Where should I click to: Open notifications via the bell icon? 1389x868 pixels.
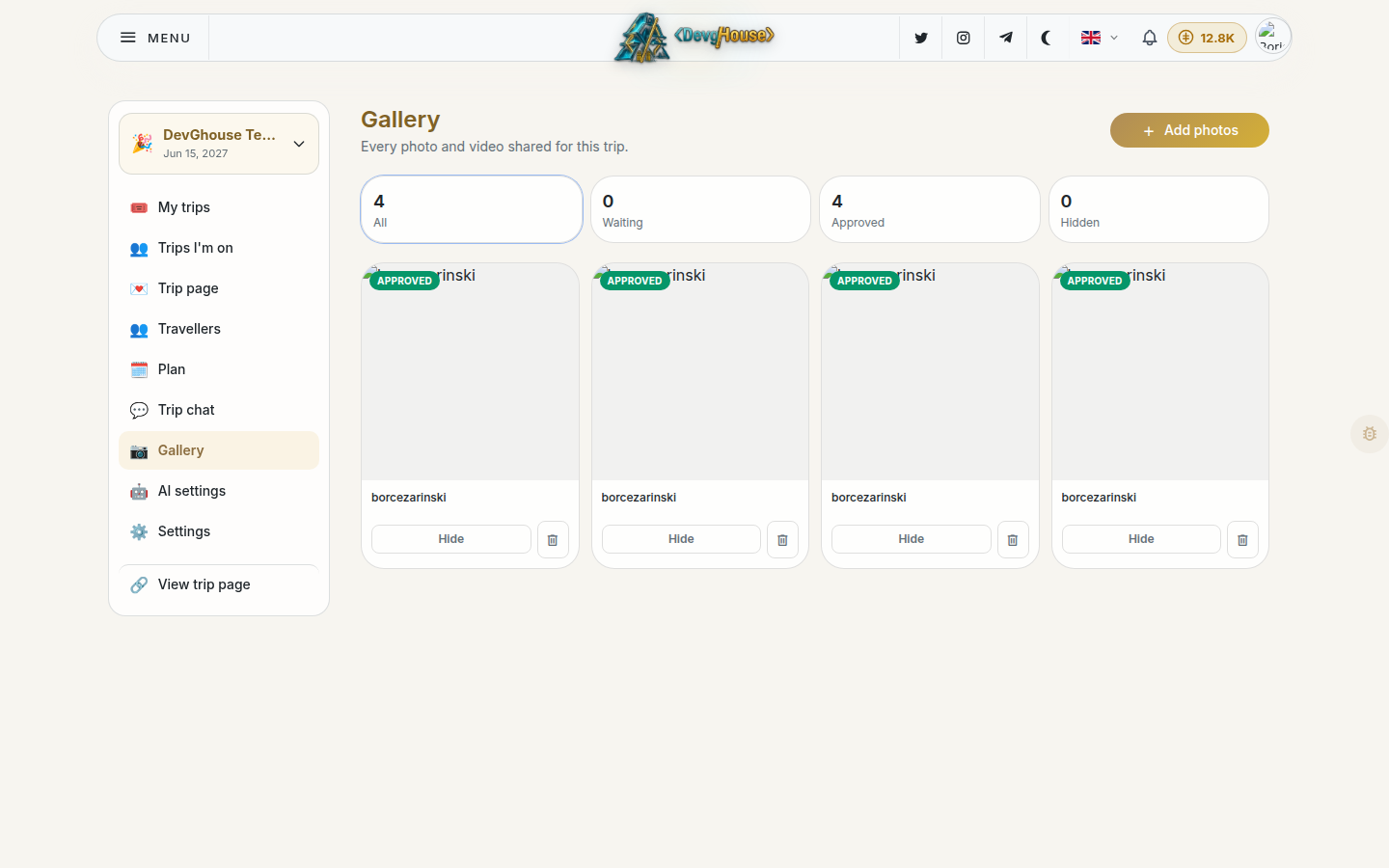[1149, 38]
